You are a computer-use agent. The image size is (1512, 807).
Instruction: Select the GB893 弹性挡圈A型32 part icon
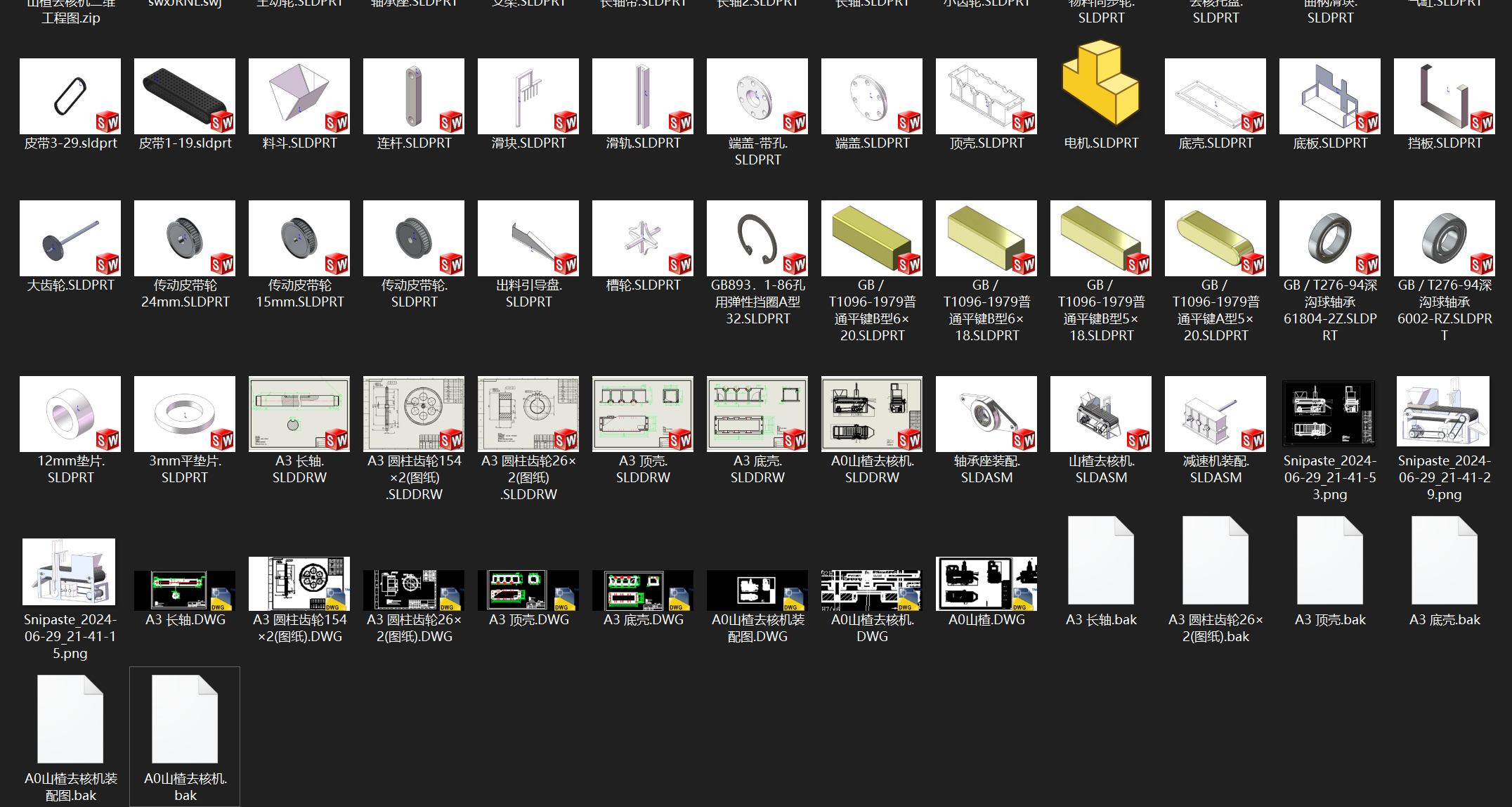pos(757,238)
